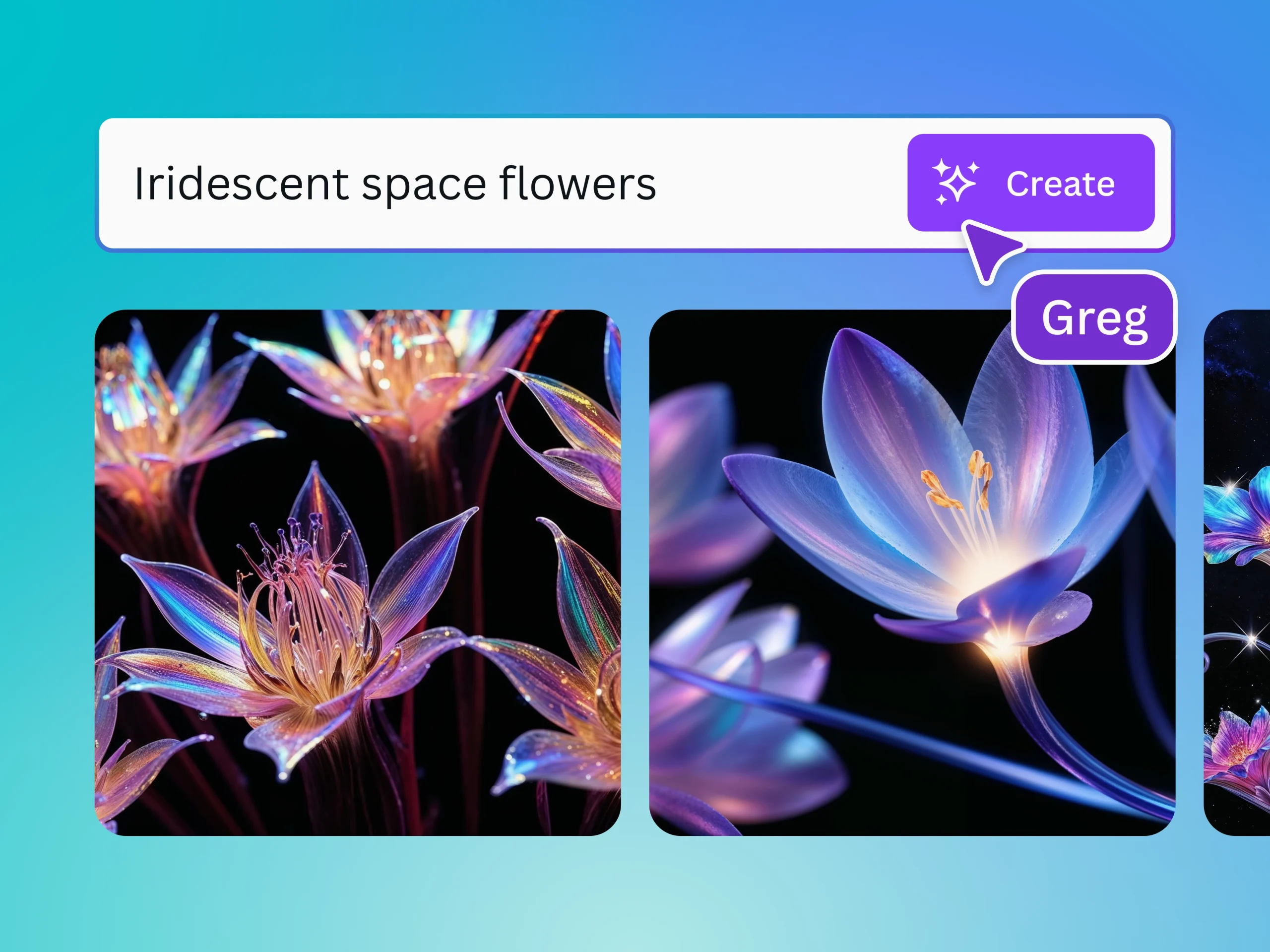This screenshot has width=1270, height=952.
Task: Select the glowing purple crocus flower image
Action: pos(912,572)
